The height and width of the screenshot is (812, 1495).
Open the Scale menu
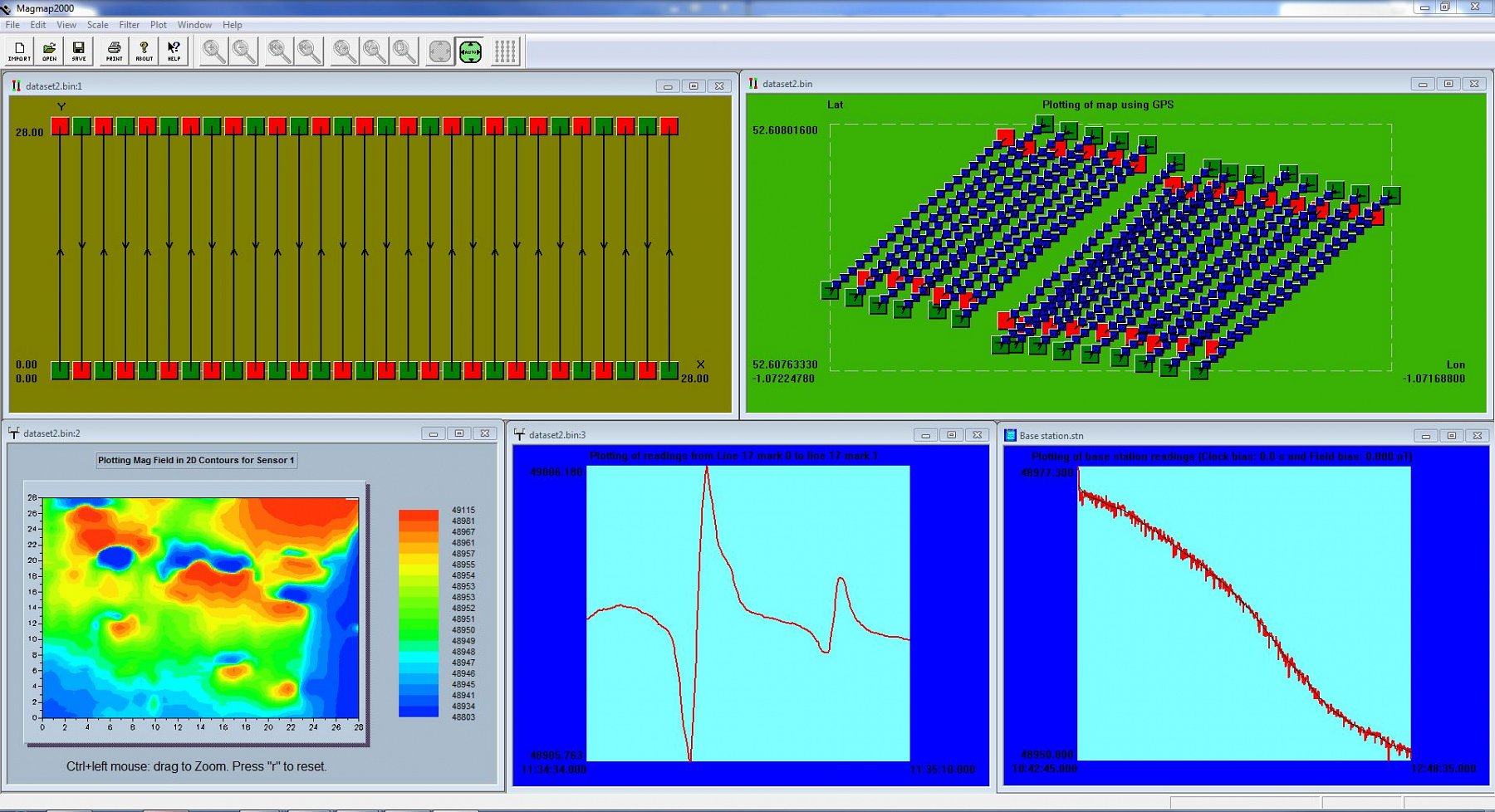(x=97, y=24)
